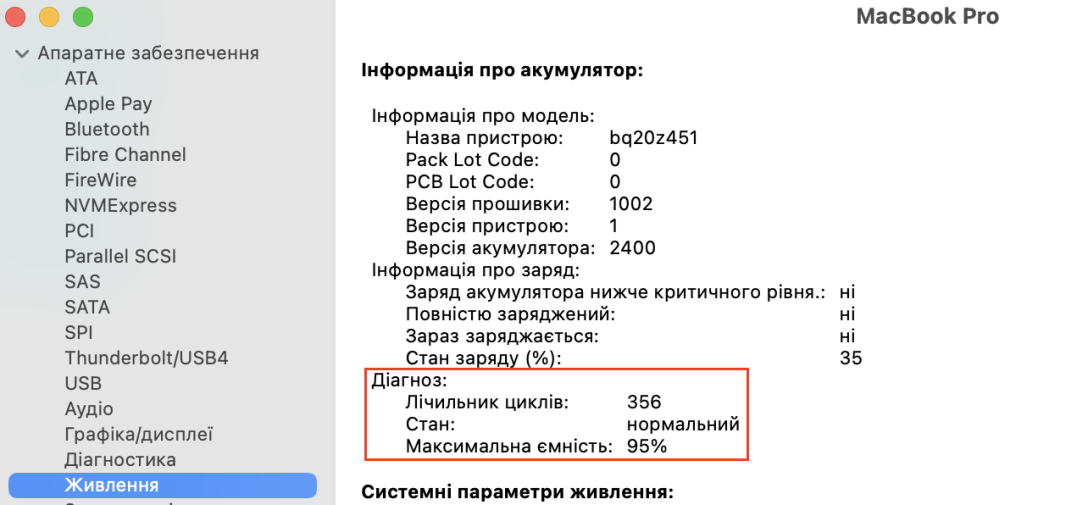The height and width of the screenshot is (505, 1088).
Task: Show Thunderbolt/USB4 details
Action: pos(146,358)
